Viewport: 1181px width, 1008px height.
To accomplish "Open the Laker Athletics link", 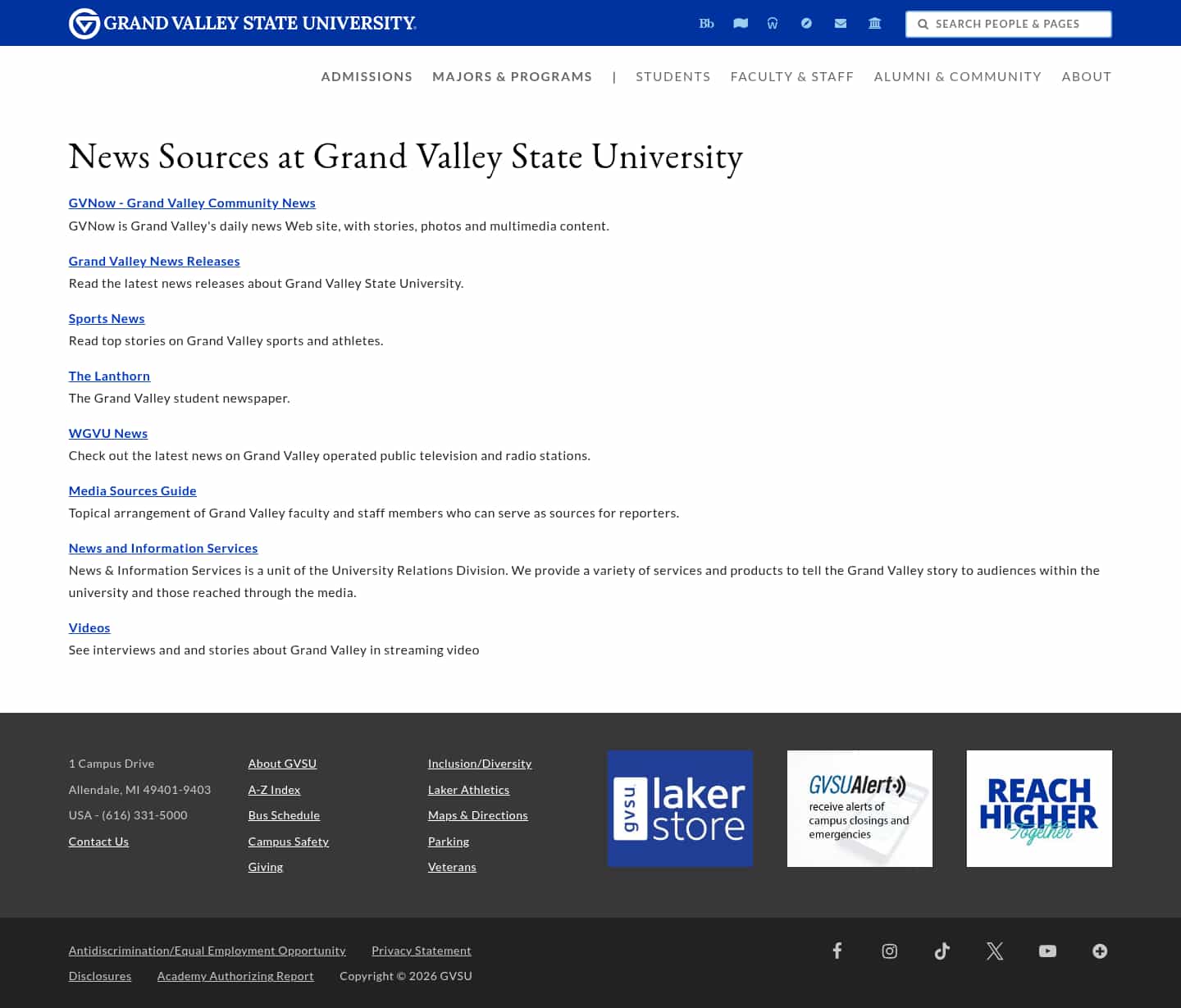I will [468, 790].
